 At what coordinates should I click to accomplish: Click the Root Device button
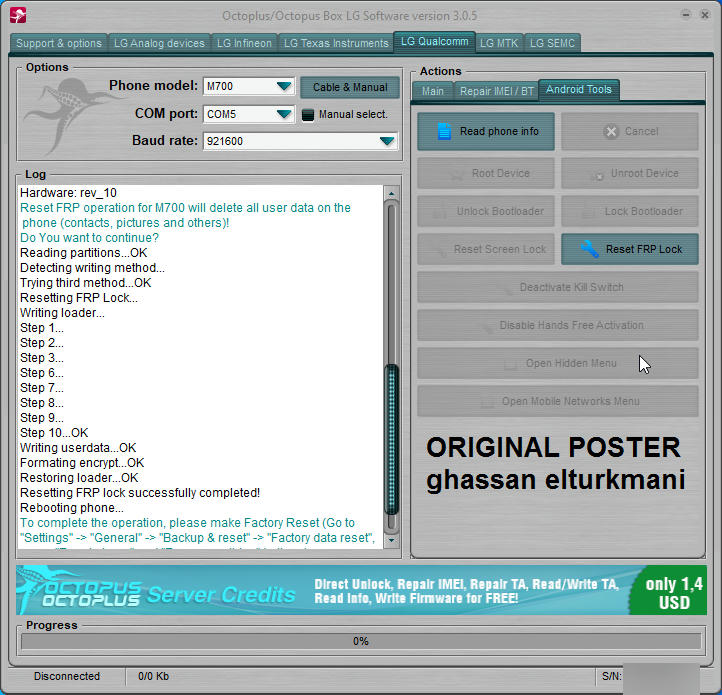pyautogui.click(x=486, y=173)
